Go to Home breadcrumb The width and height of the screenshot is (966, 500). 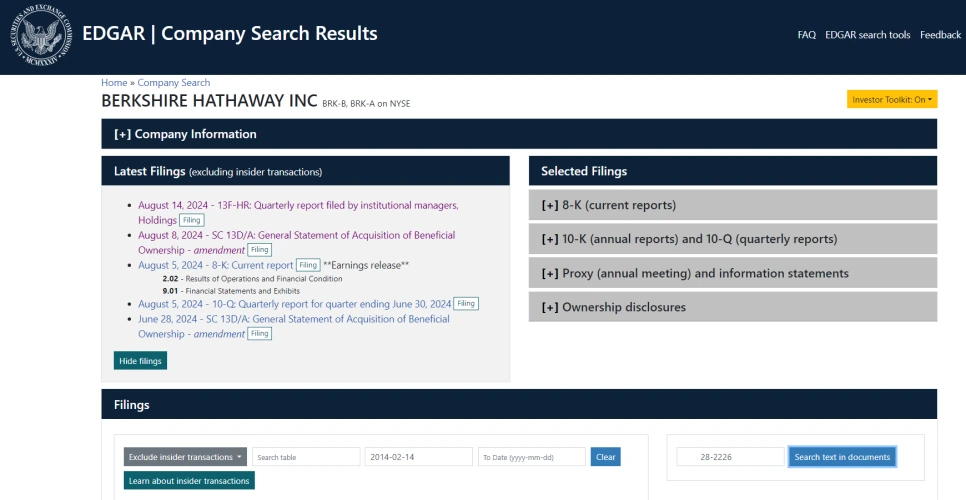pos(114,83)
